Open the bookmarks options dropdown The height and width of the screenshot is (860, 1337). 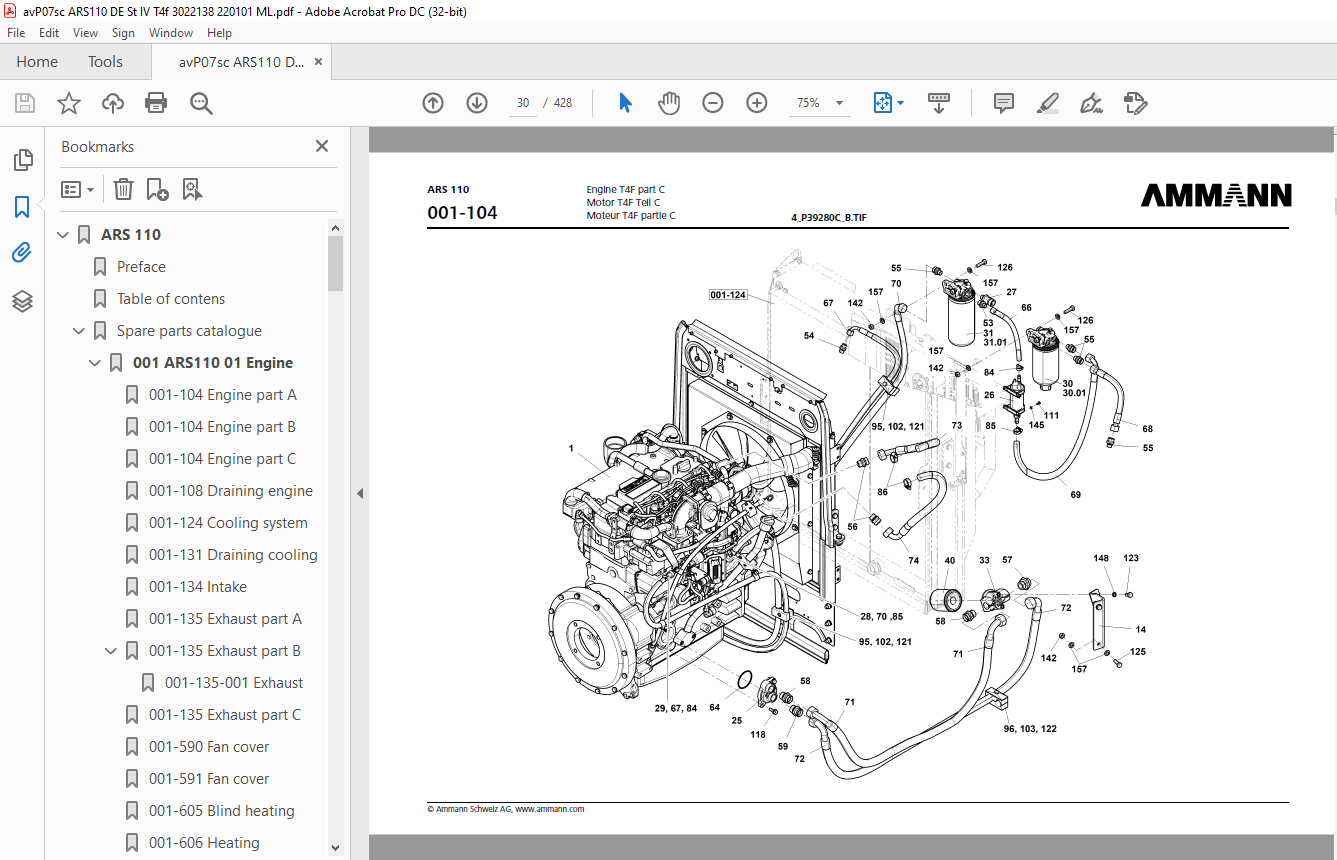pos(78,189)
